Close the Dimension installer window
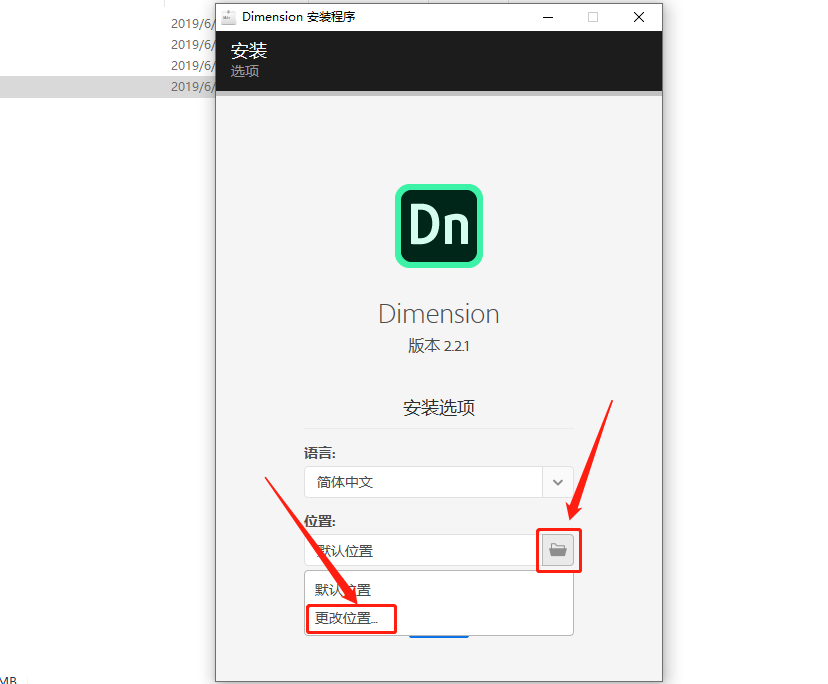This screenshot has width=828, height=684. (639, 17)
